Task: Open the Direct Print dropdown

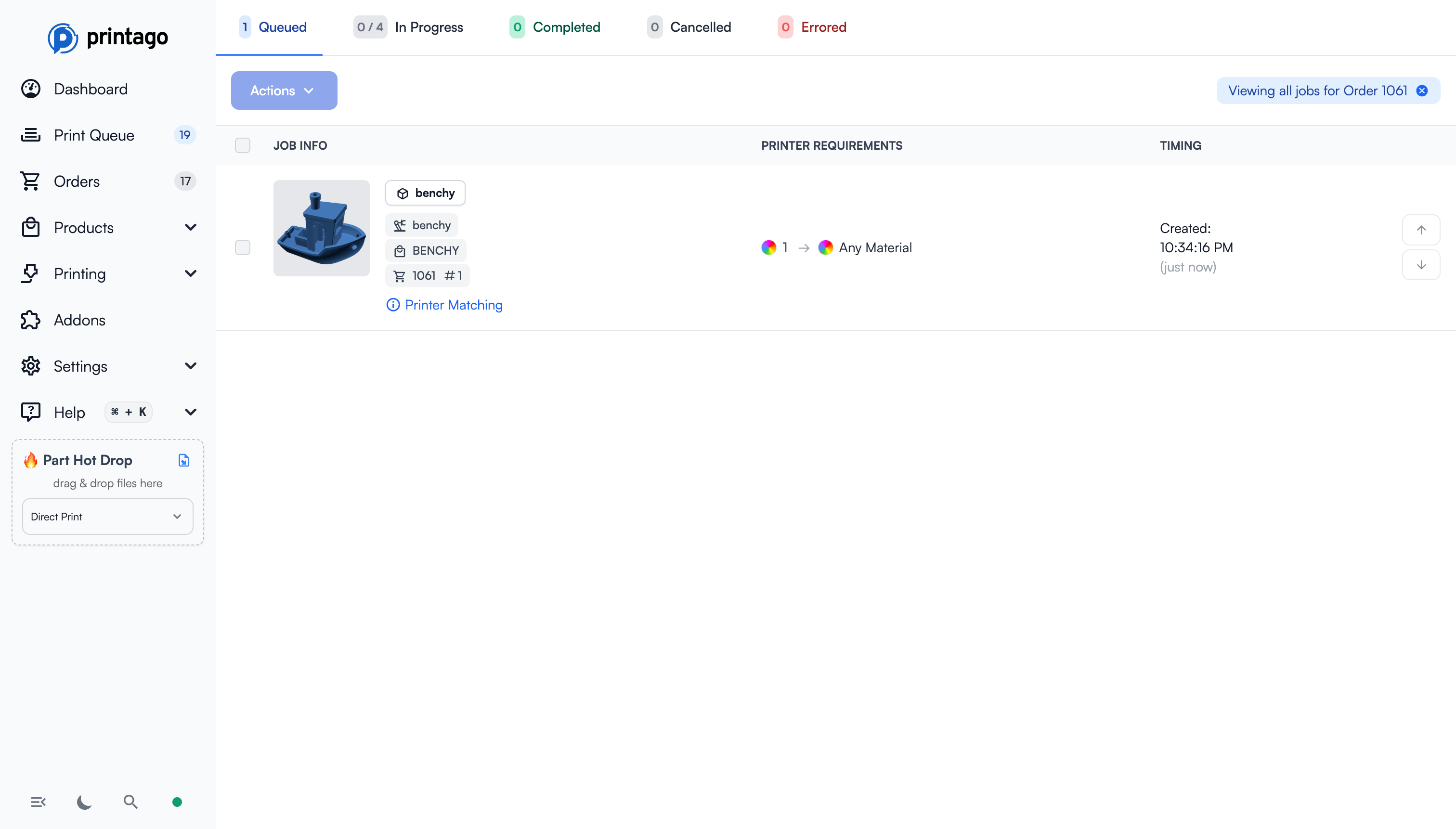Action: [x=107, y=517]
